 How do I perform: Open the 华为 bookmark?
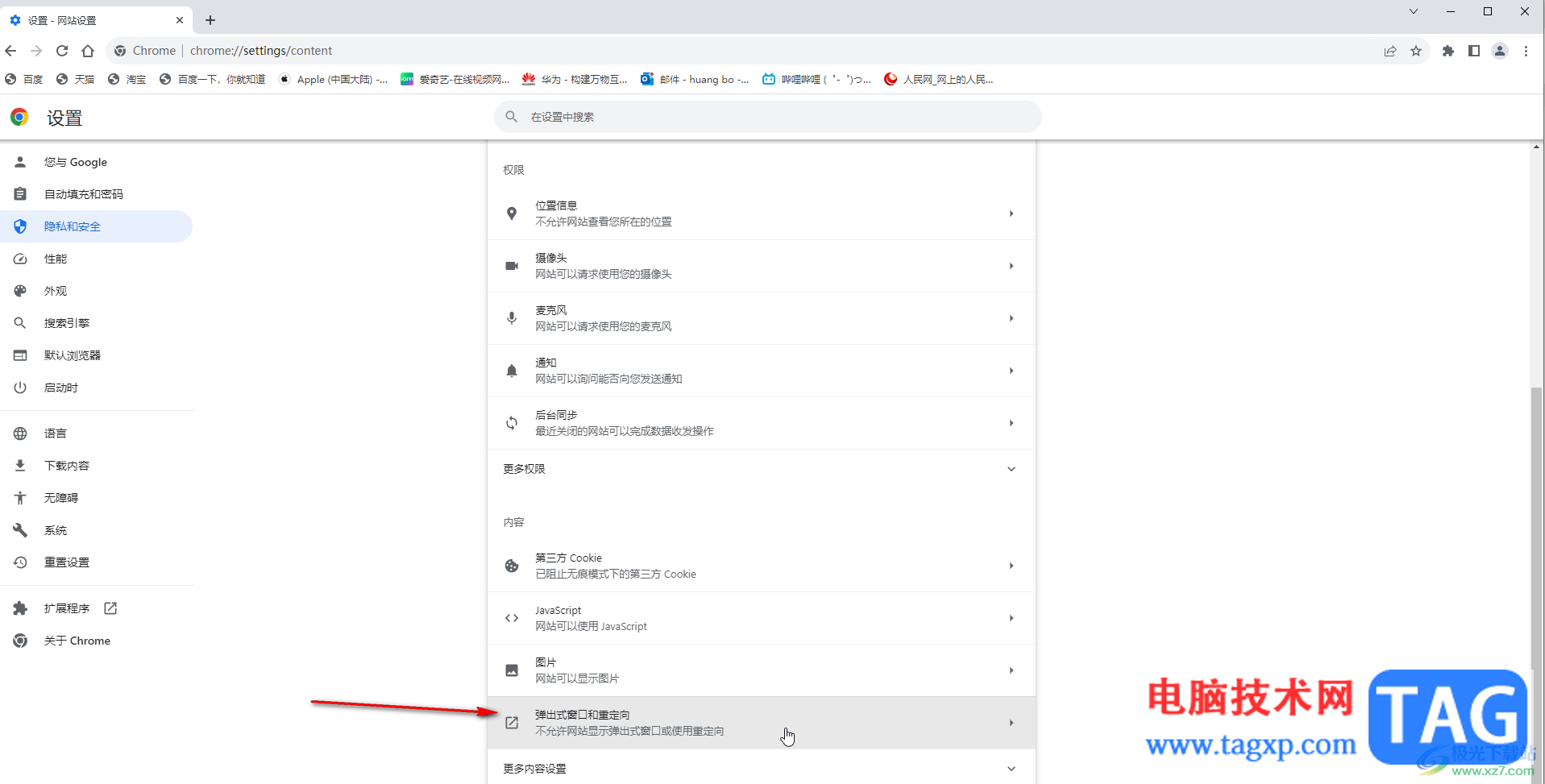(x=575, y=79)
